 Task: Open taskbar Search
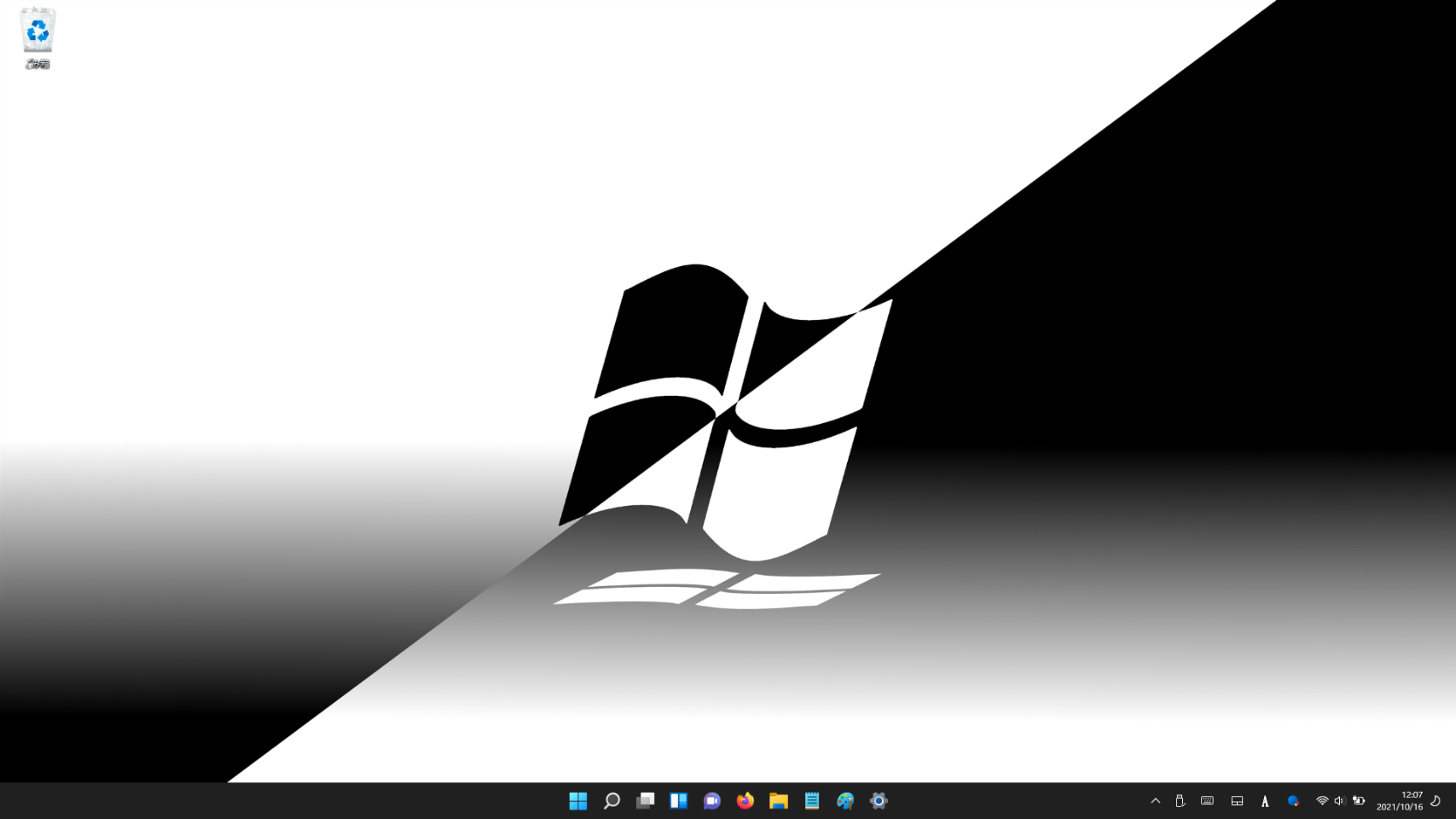pos(612,801)
